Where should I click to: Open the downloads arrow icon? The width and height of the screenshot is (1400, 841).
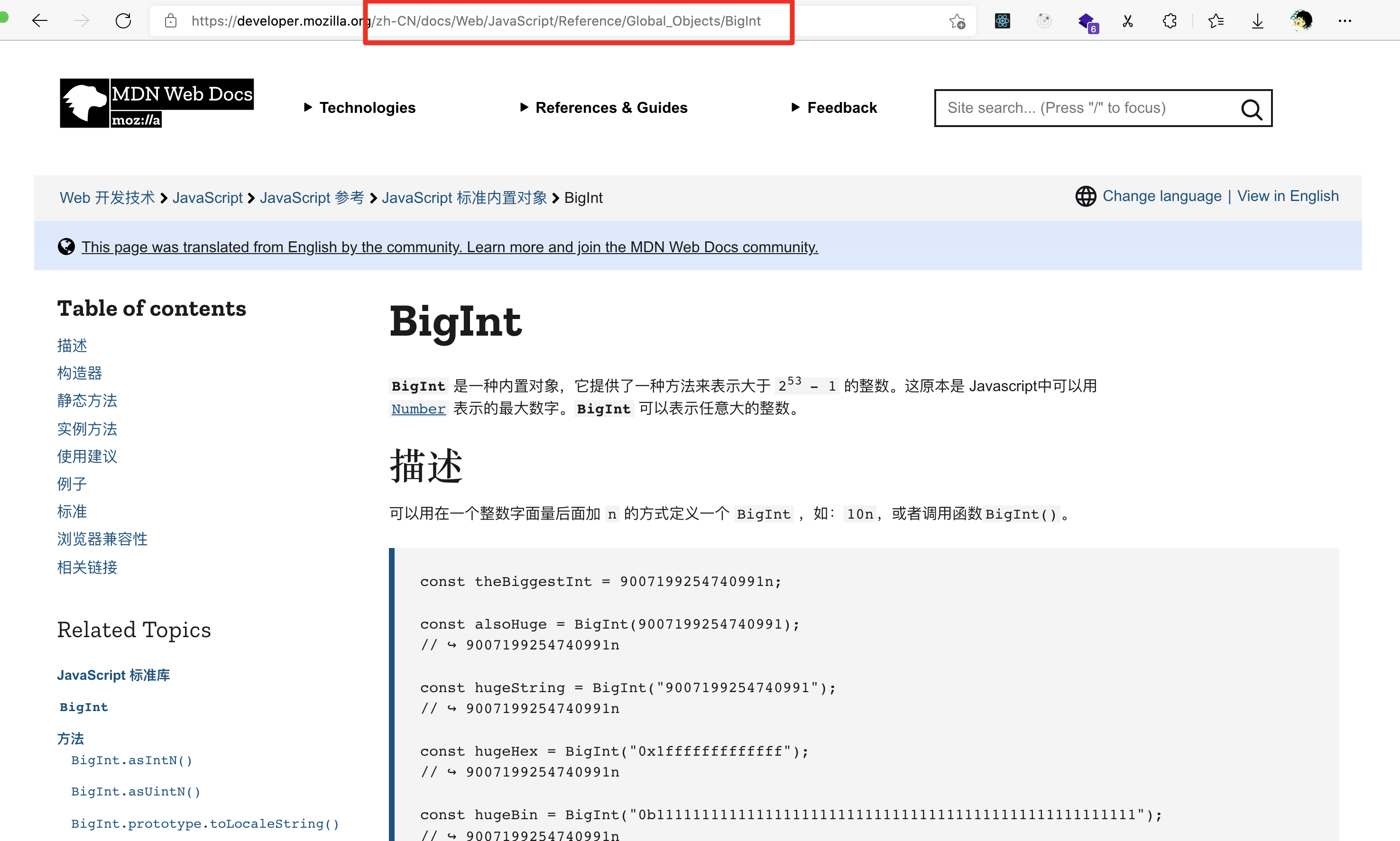[1257, 21]
